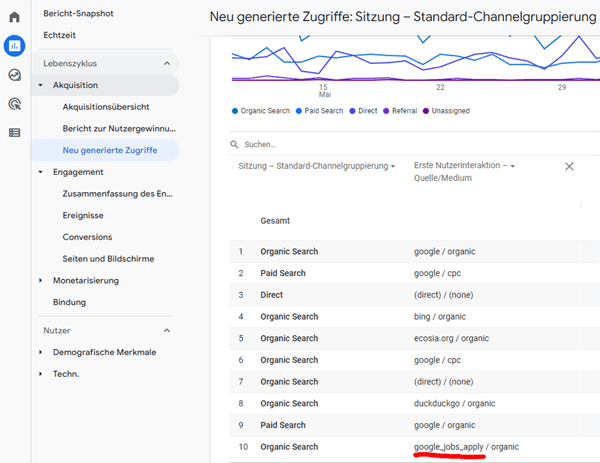Click google / cpc in row 2

(x=437, y=273)
